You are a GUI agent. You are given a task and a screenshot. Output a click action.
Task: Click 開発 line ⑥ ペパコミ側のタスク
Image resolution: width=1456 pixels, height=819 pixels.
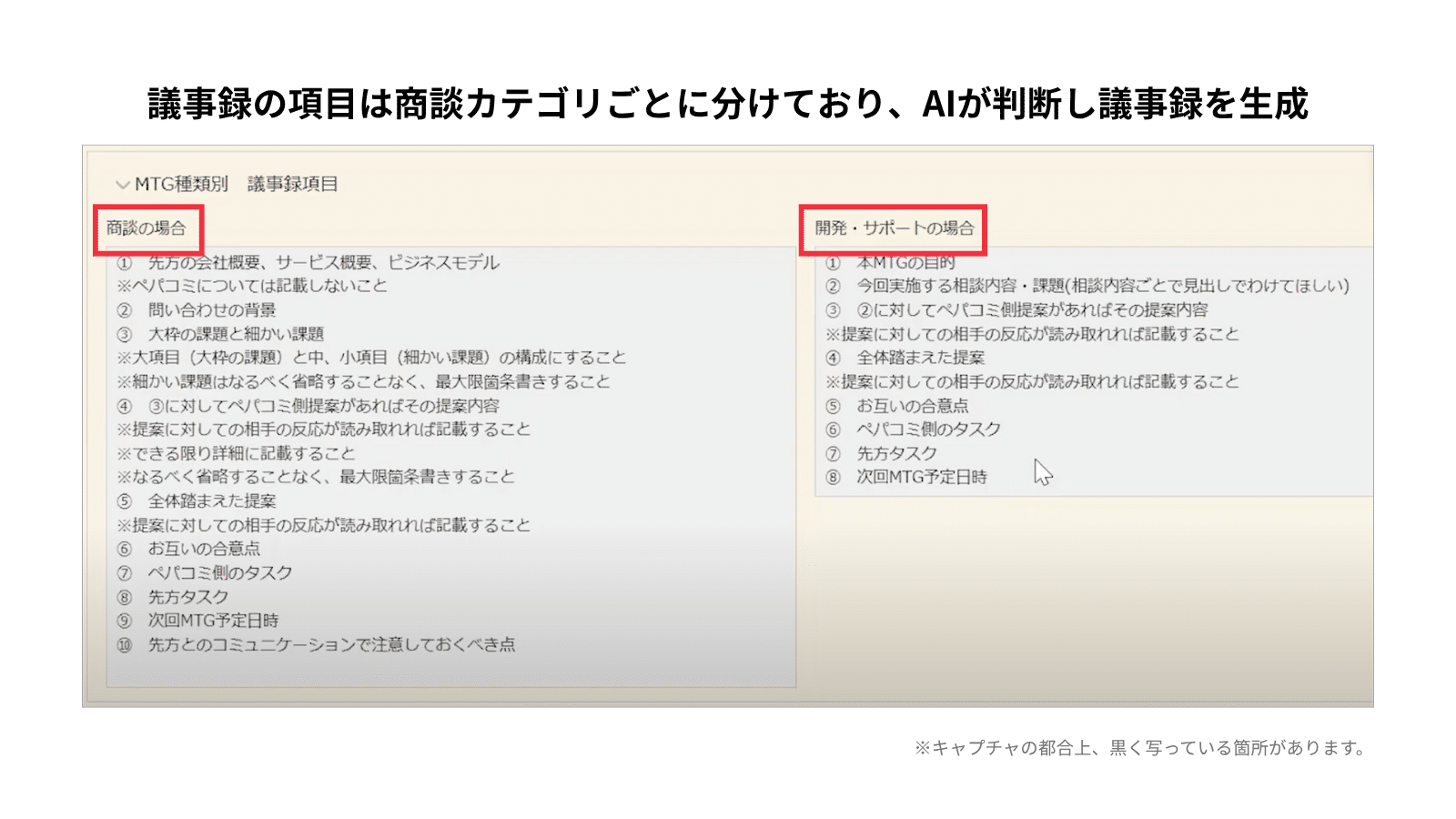914,430
